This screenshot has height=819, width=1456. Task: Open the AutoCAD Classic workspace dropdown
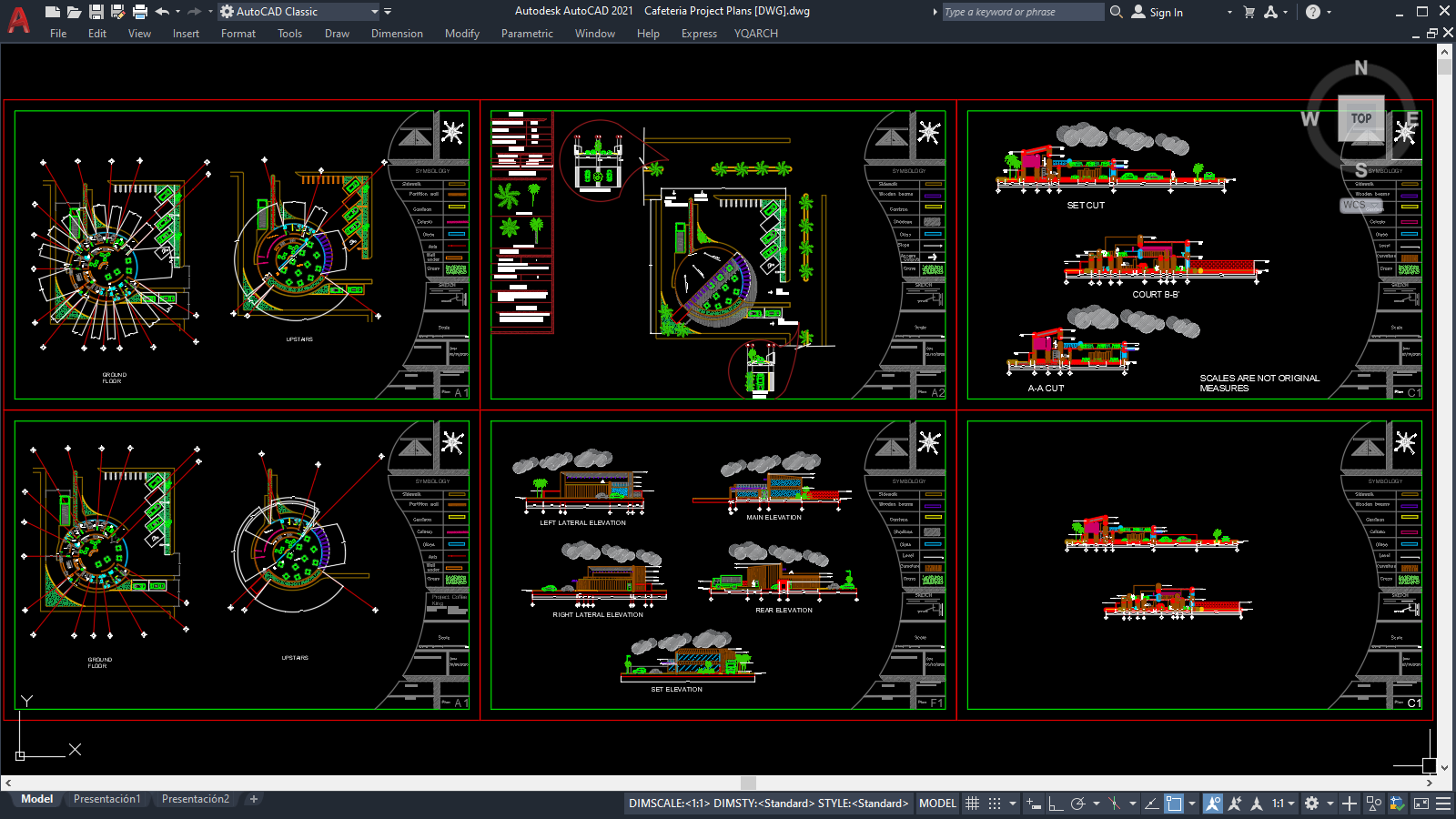click(375, 11)
